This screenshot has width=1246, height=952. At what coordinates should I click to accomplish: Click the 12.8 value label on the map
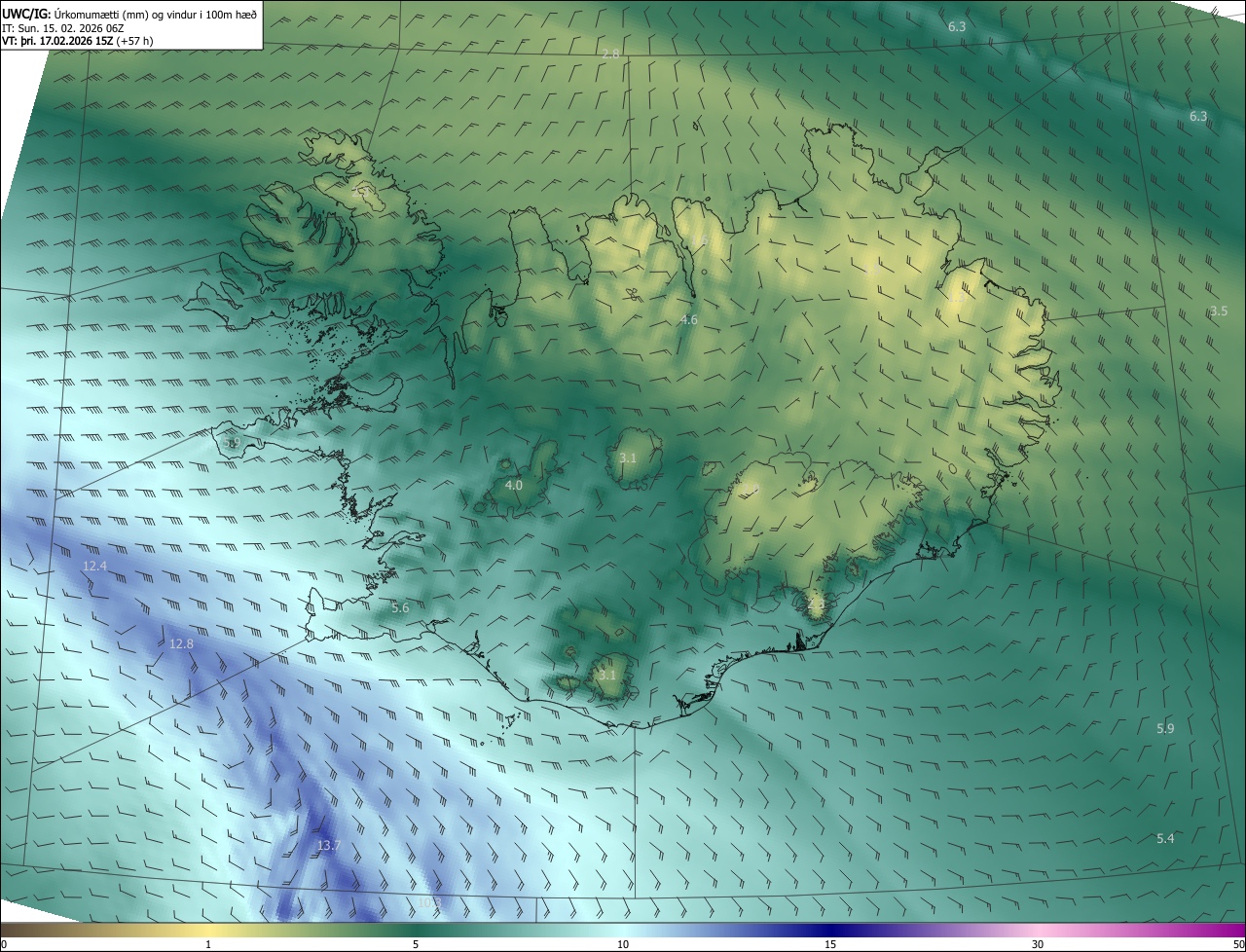pyautogui.click(x=181, y=644)
